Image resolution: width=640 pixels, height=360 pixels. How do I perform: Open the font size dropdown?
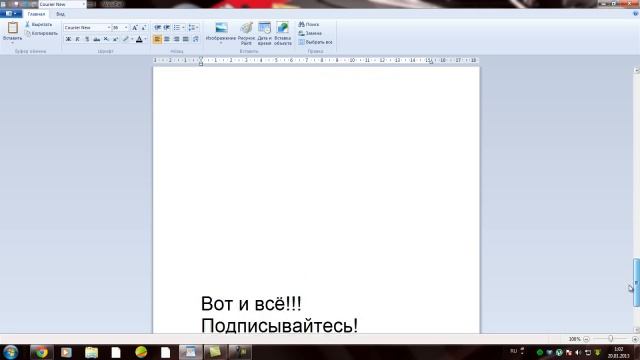click(126, 27)
